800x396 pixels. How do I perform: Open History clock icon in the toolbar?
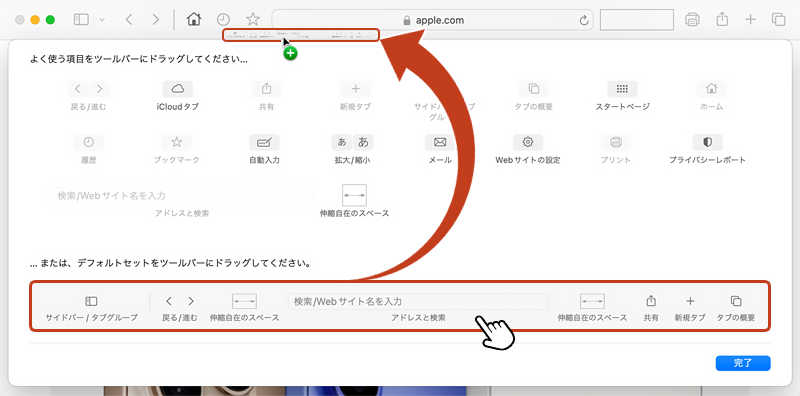[223, 20]
